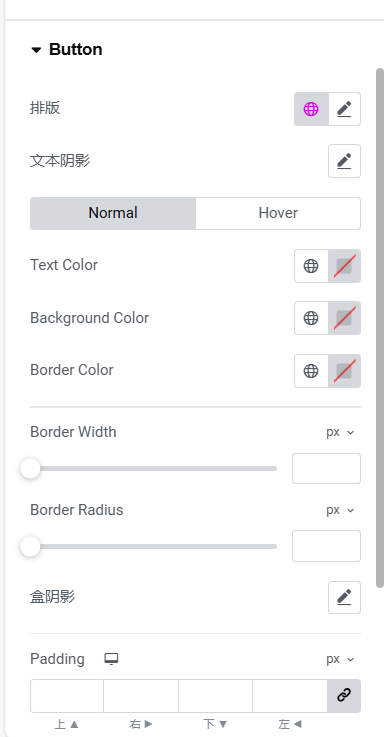Pick a Background Color swatch
The image size is (384, 737).
(345, 318)
